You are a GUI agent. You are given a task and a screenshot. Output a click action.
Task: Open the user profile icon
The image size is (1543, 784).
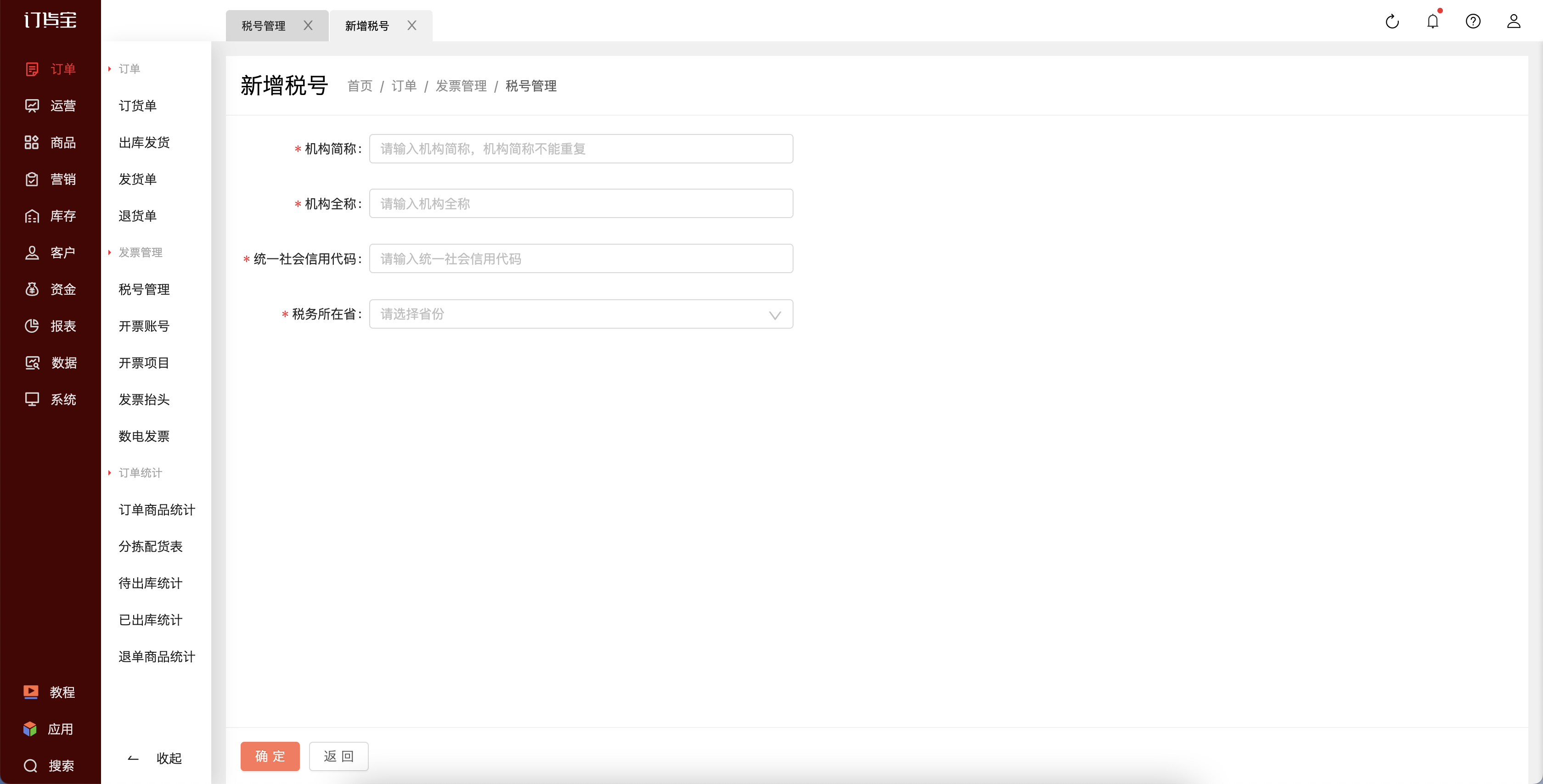click(1514, 22)
